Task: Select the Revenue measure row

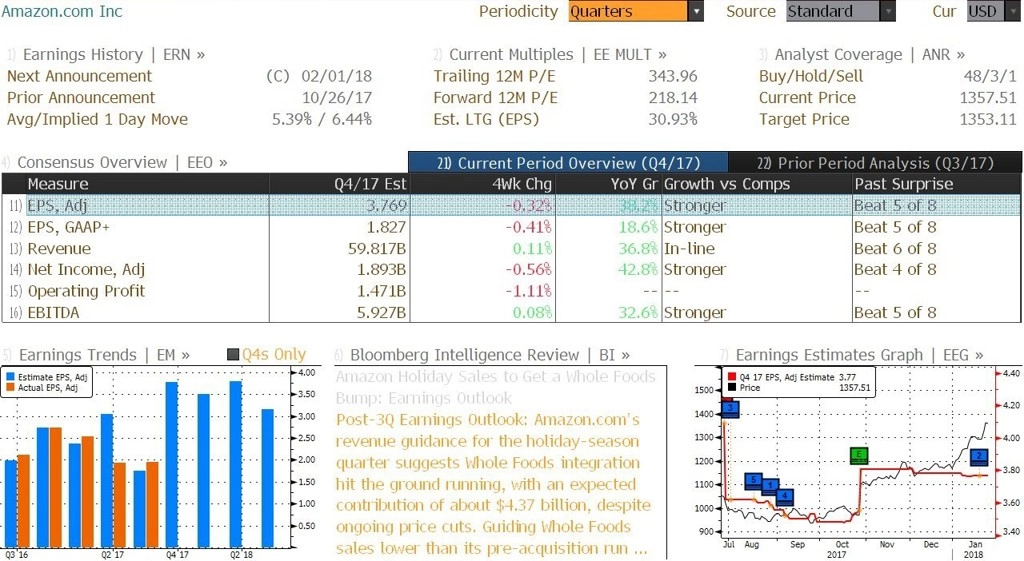Action: [x=511, y=248]
